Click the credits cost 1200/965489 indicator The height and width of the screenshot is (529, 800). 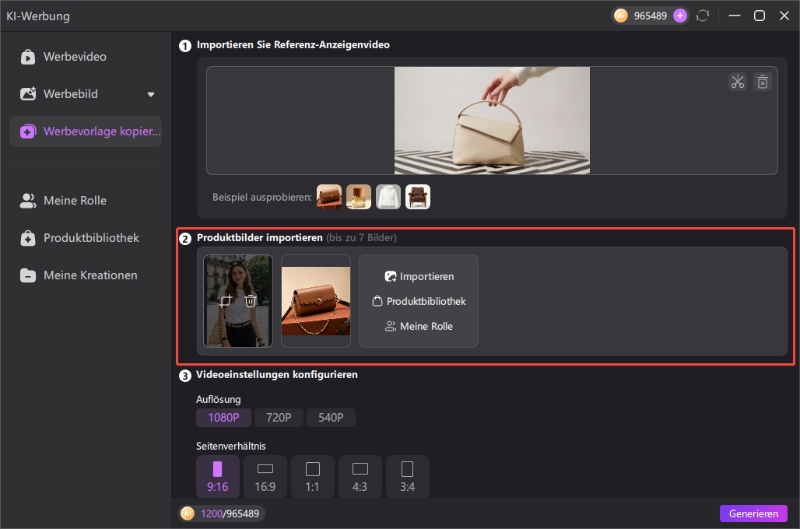[x=220, y=514]
